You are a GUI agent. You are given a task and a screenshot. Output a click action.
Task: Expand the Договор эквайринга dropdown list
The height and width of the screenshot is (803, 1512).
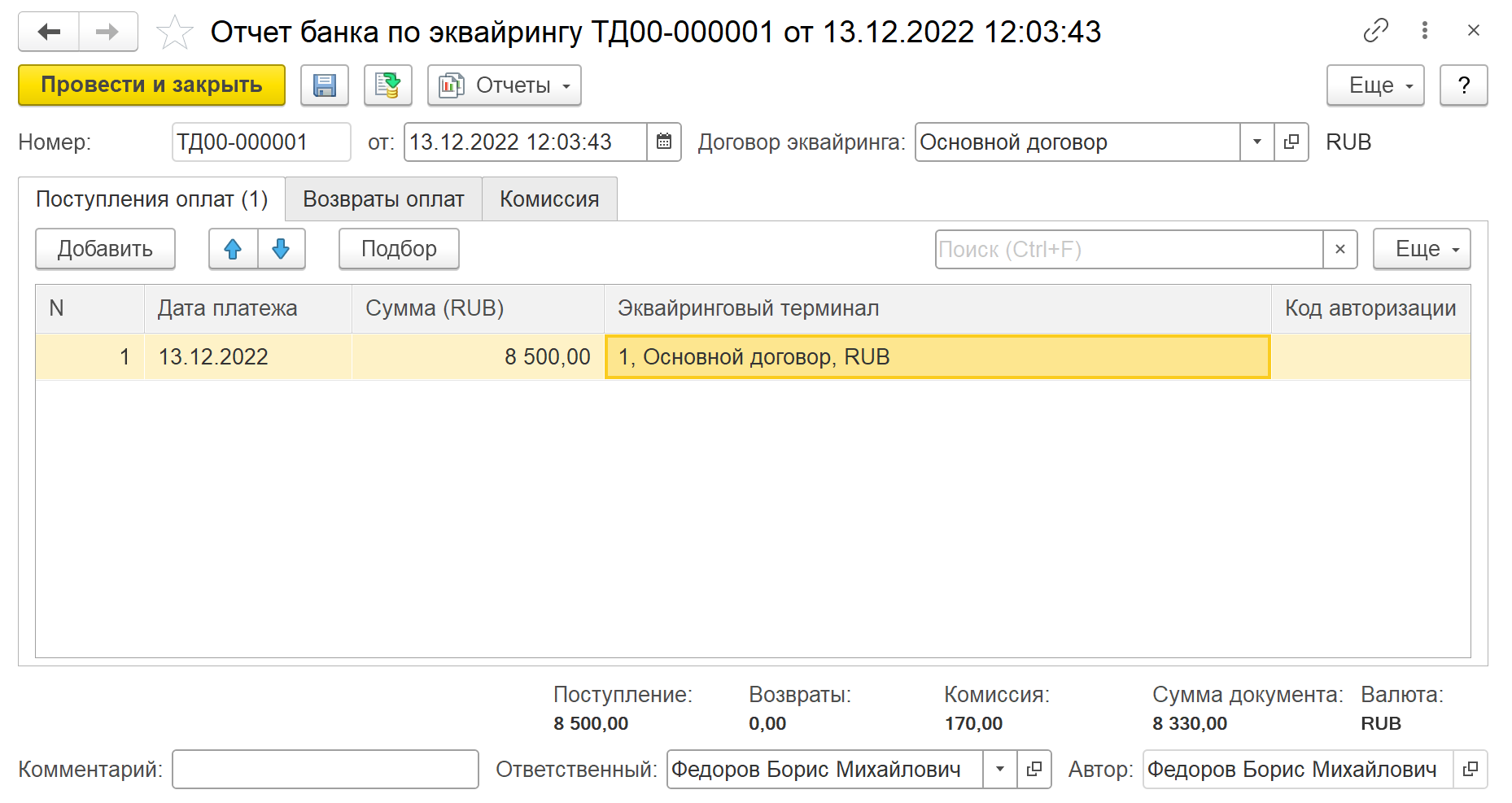pos(1256,142)
